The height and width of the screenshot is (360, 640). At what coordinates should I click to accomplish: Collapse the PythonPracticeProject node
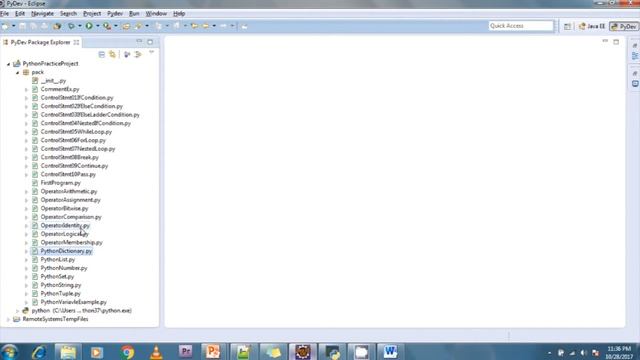8,64
